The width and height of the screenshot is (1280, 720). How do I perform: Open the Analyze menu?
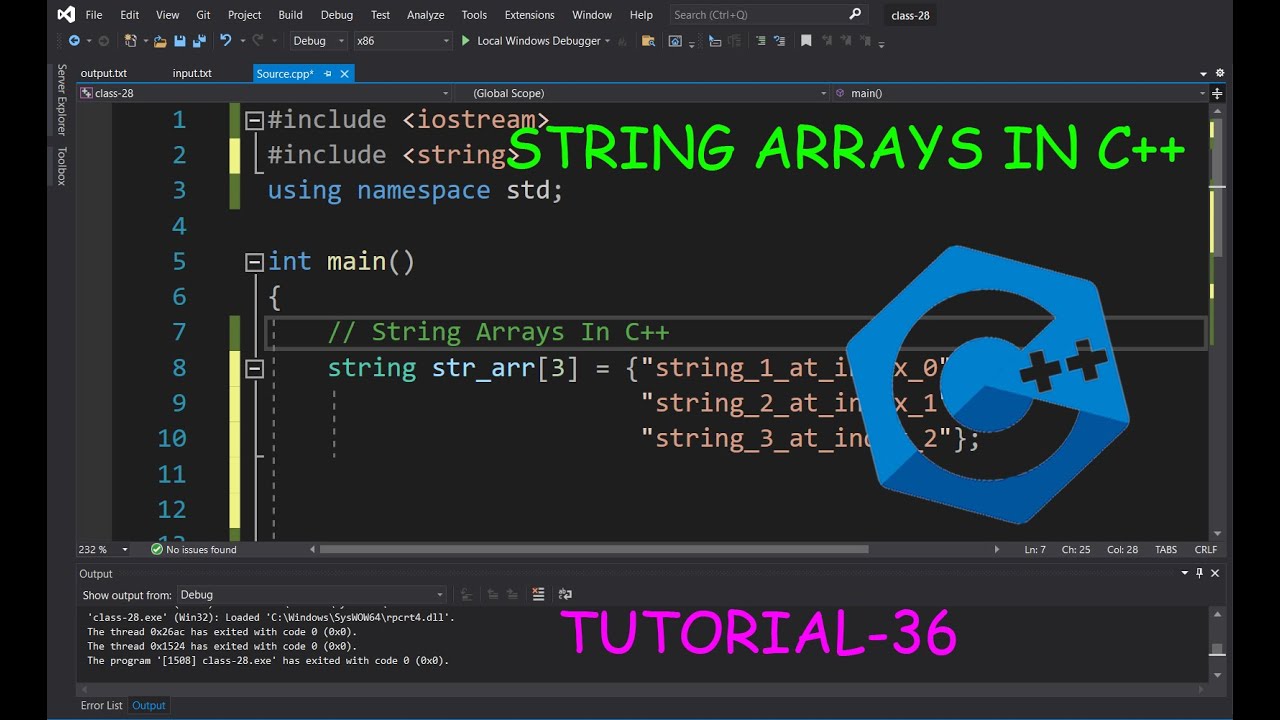coord(426,15)
